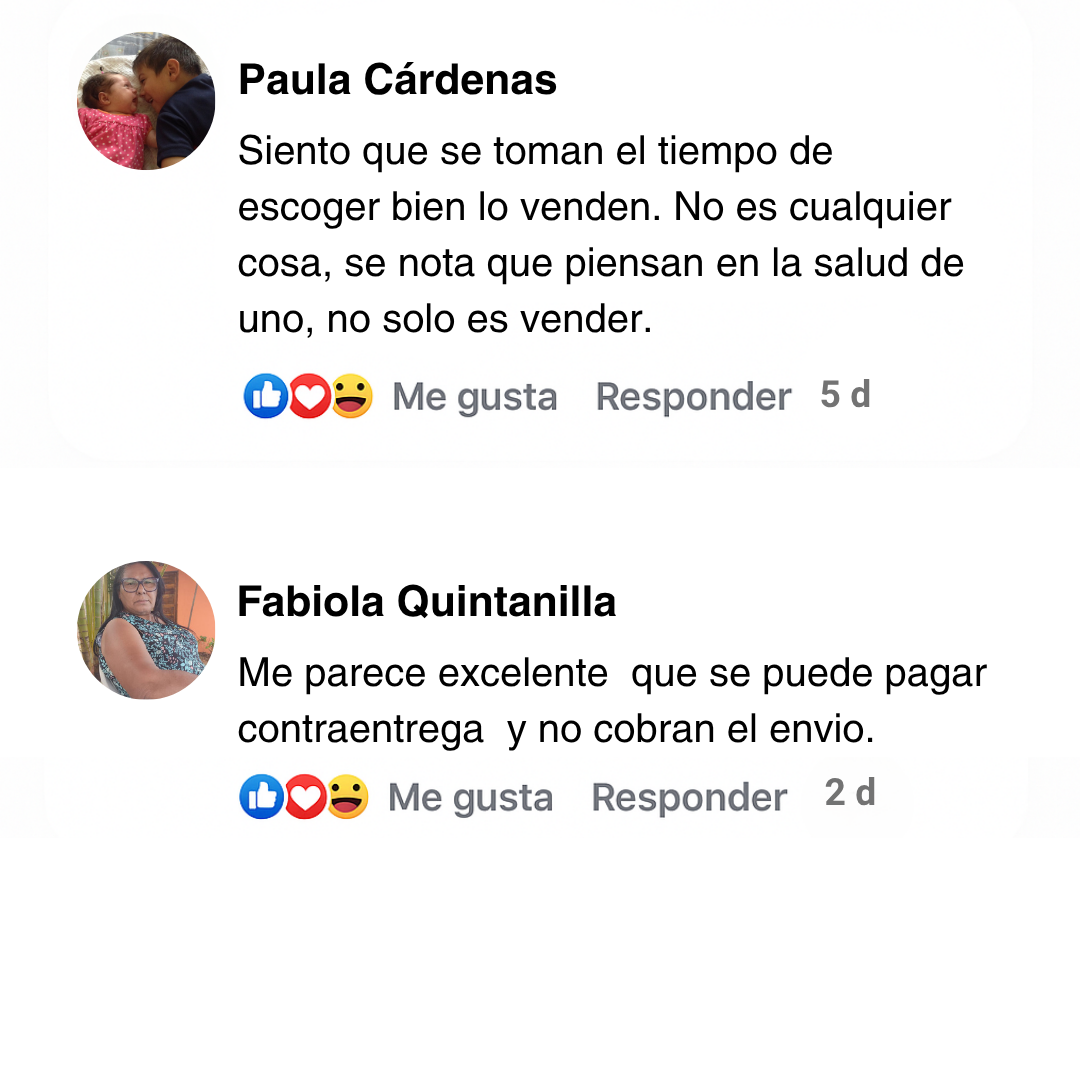1080x1080 pixels.
Task: Click the 5 d timestamp
Action: (845, 395)
